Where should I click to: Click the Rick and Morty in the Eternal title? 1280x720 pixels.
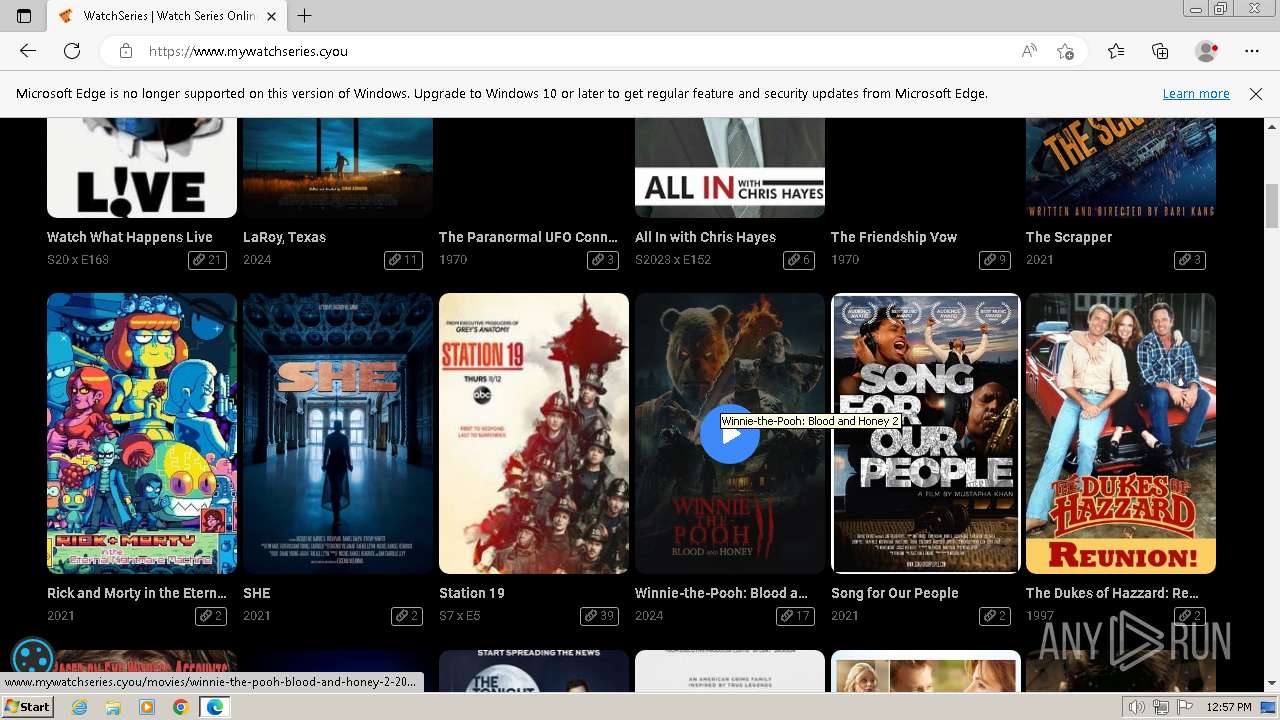[137, 593]
